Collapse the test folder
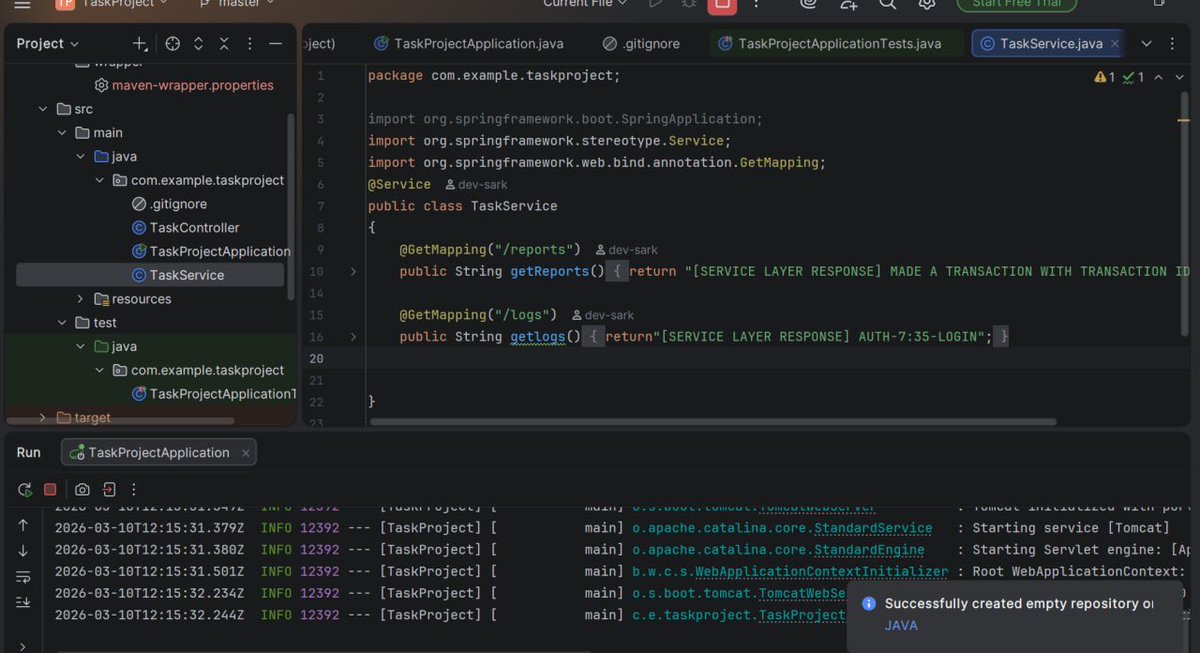1200x653 pixels. (x=62, y=323)
